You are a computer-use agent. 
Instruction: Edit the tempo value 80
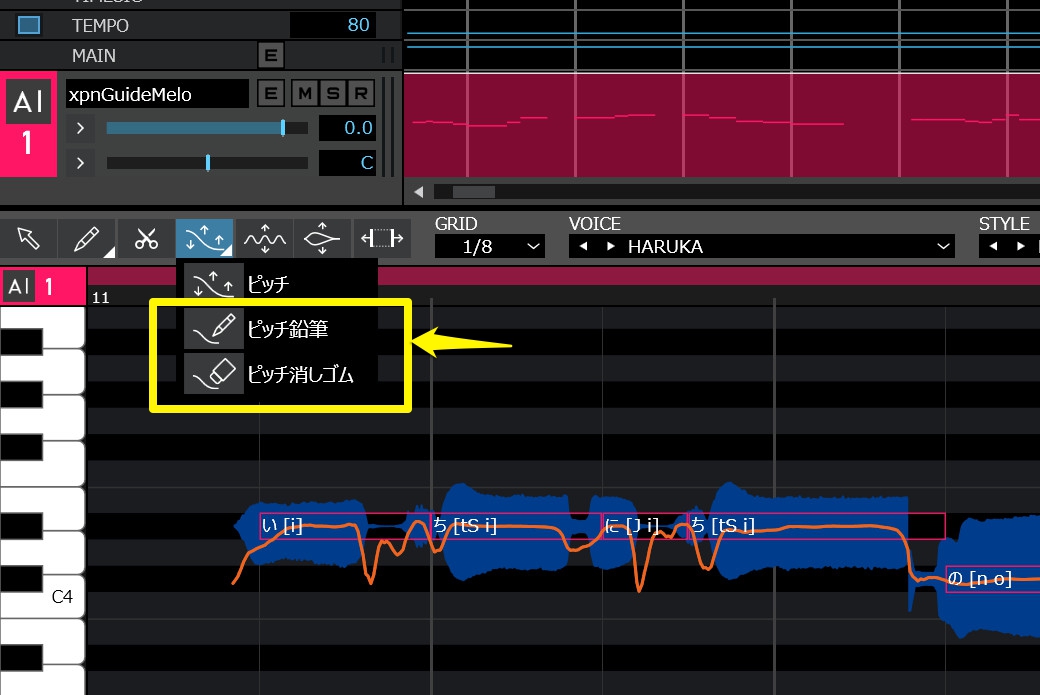click(332, 25)
